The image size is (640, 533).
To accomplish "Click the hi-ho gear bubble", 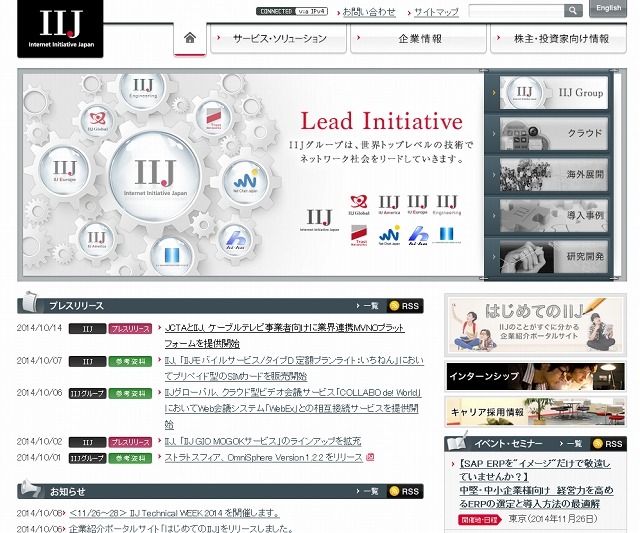I will pos(235,240).
